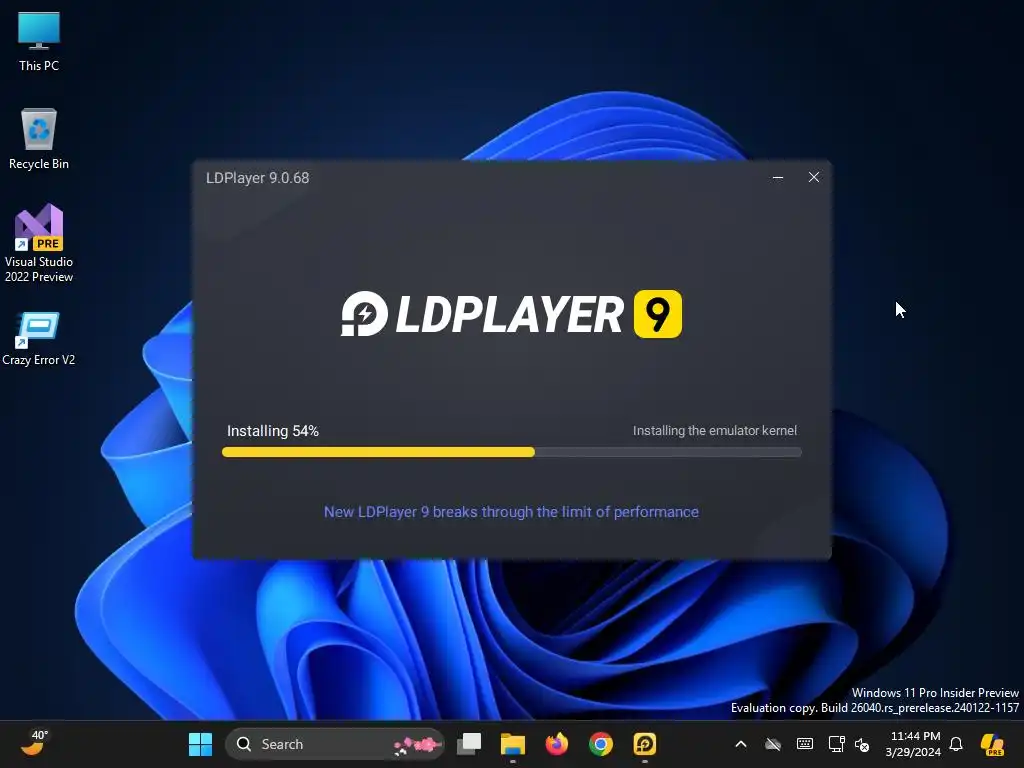Click the "Installing 54%" status text
This screenshot has height=768, width=1024.
click(273, 431)
